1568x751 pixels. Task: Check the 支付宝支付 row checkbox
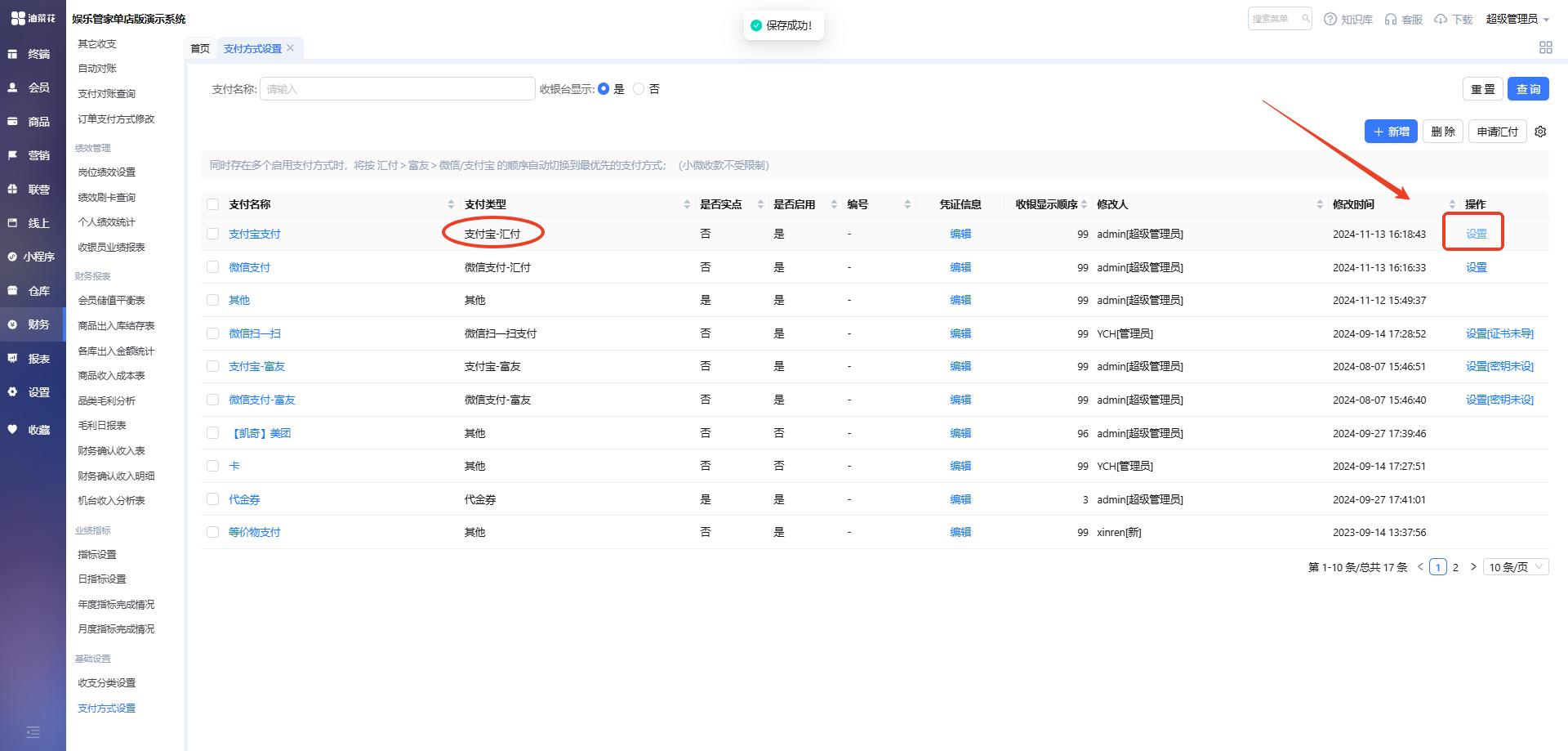click(x=213, y=234)
